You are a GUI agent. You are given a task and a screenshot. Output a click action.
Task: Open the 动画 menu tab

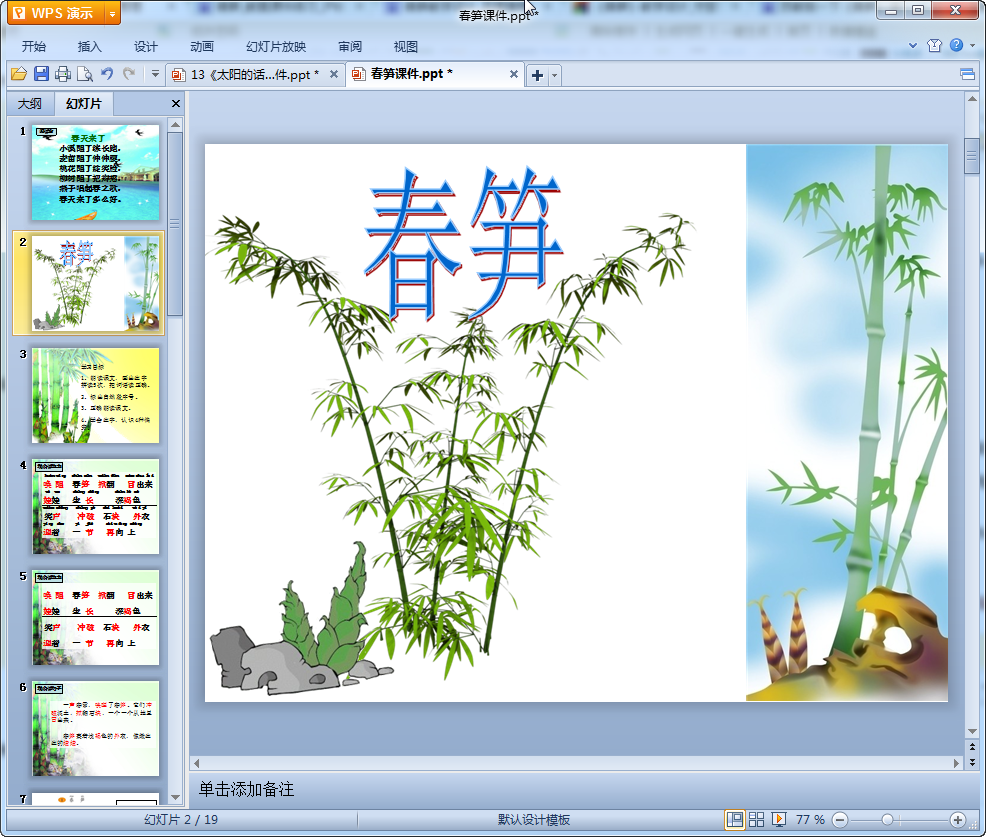(x=202, y=47)
